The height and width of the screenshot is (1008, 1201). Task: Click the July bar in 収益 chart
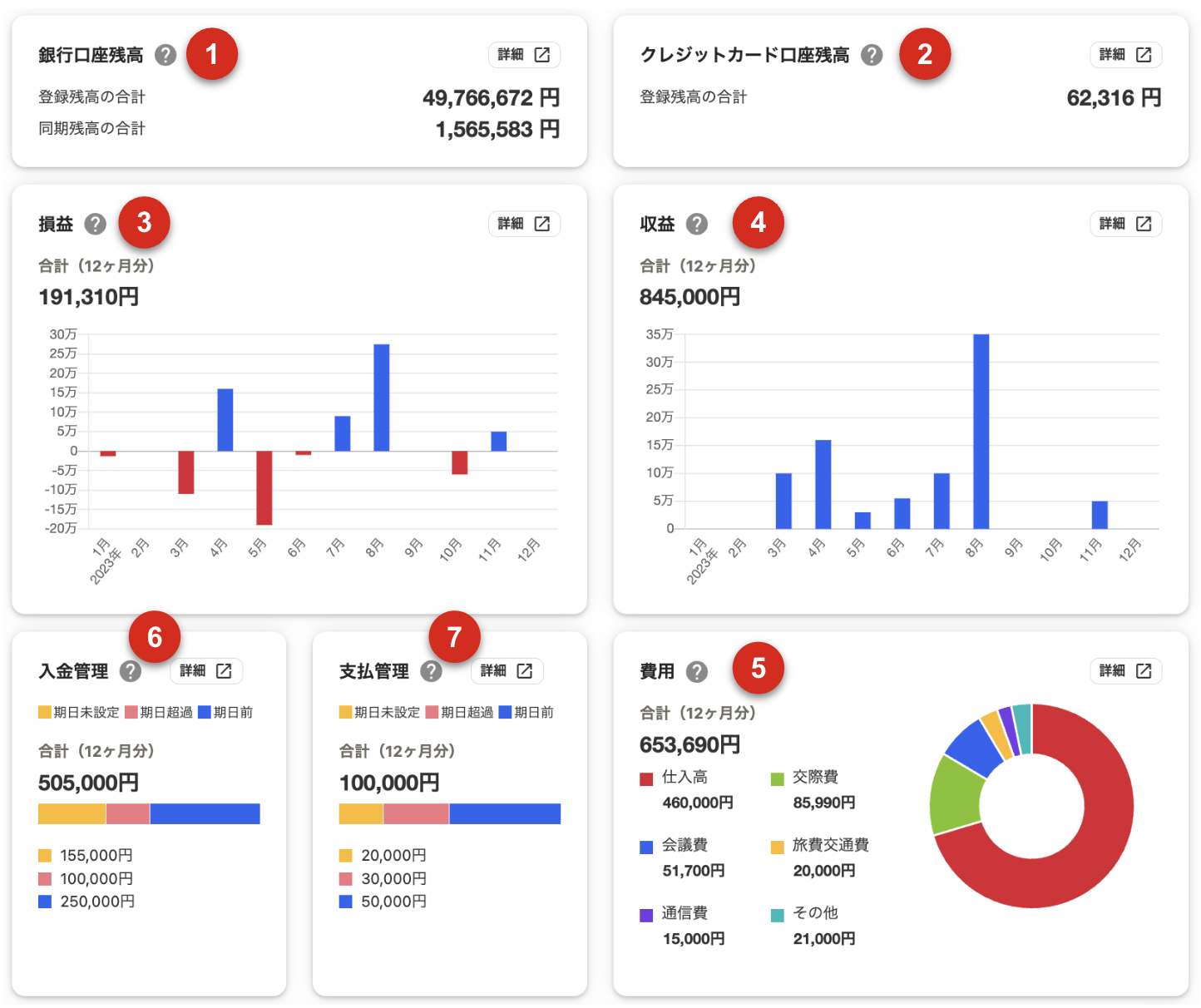[942, 501]
